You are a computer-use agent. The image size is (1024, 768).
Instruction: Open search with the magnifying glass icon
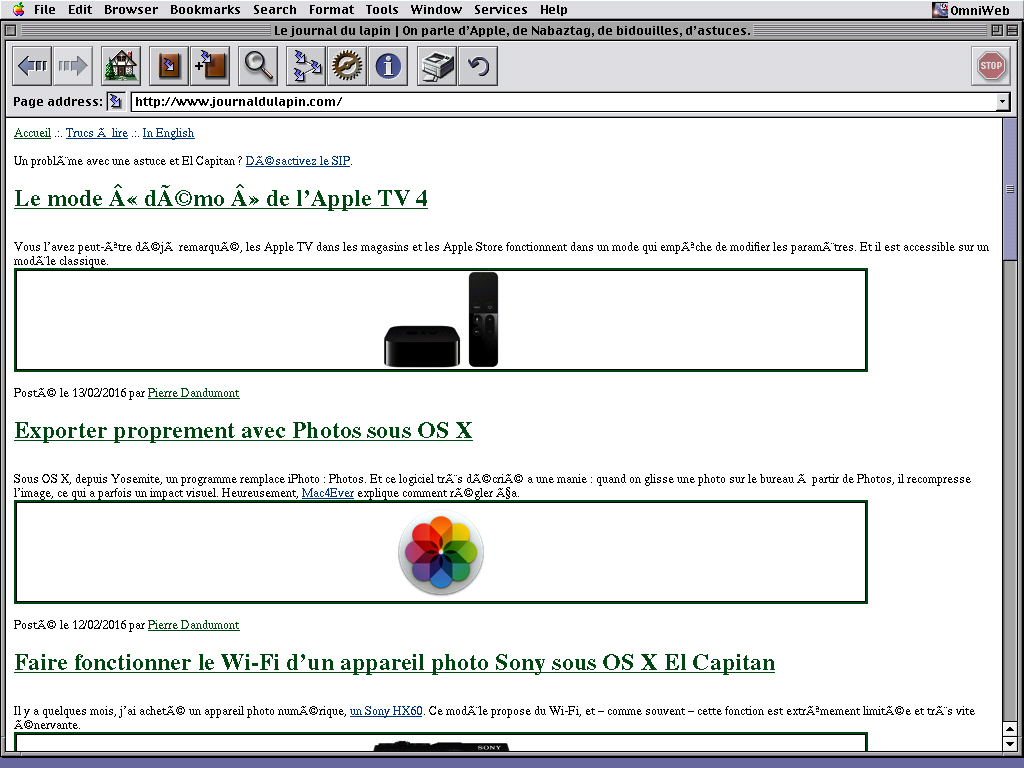(x=258, y=66)
